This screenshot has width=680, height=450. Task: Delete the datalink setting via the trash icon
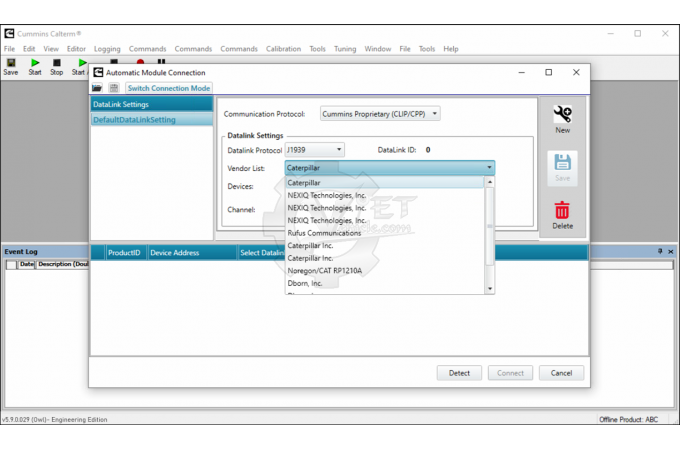(x=562, y=215)
